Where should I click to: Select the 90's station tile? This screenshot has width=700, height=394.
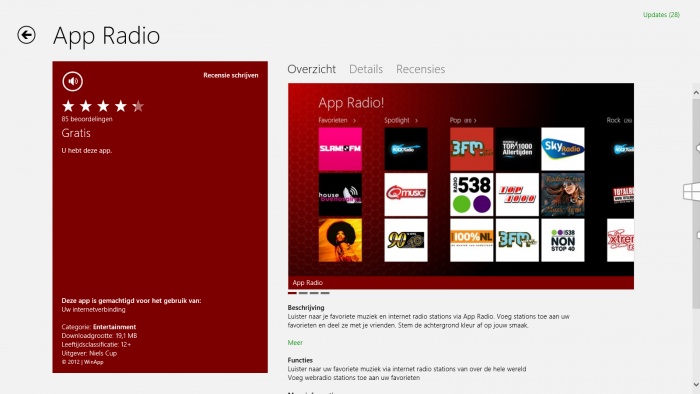click(406, 240)
